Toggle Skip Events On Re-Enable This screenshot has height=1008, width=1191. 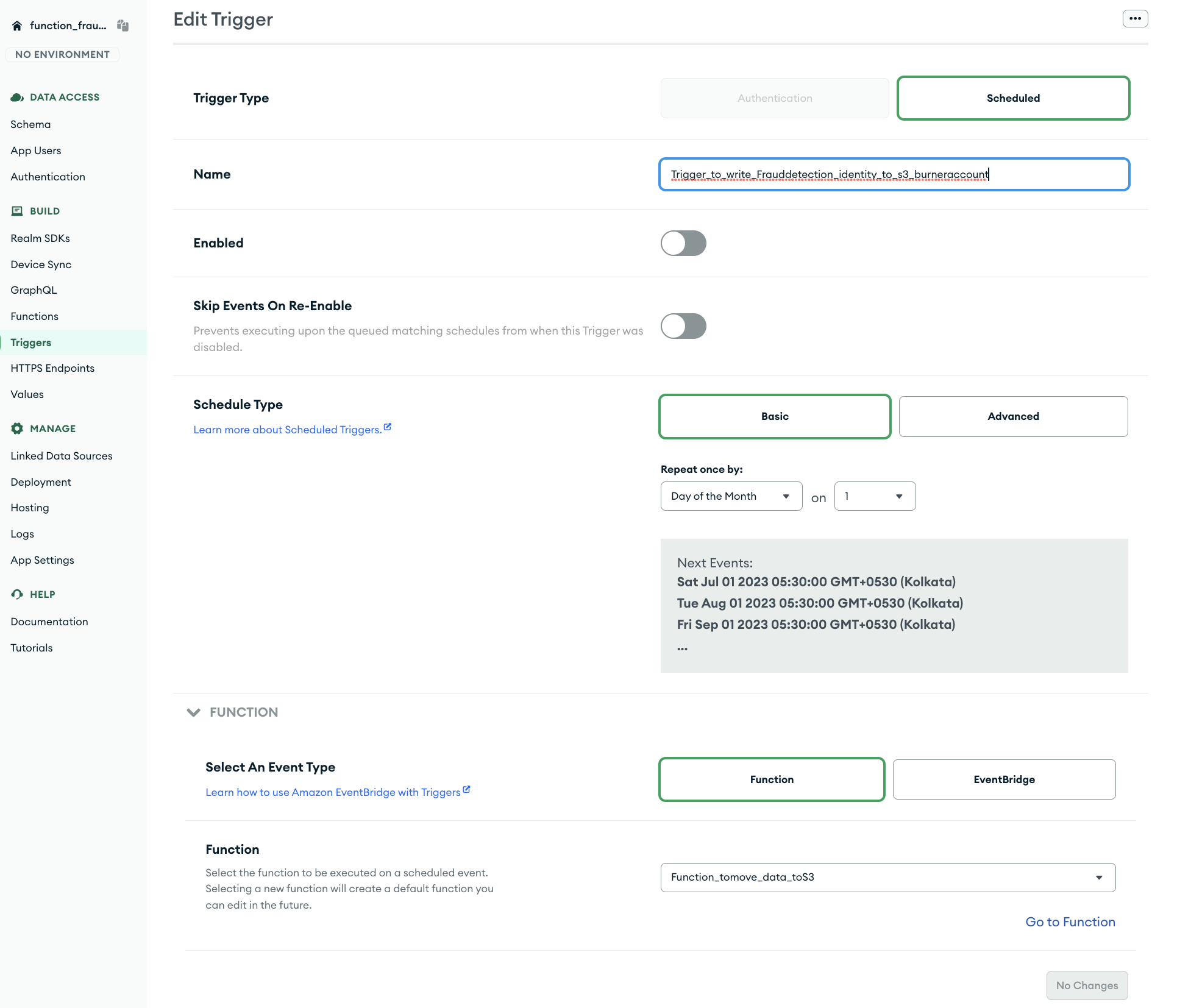(683, 326)
